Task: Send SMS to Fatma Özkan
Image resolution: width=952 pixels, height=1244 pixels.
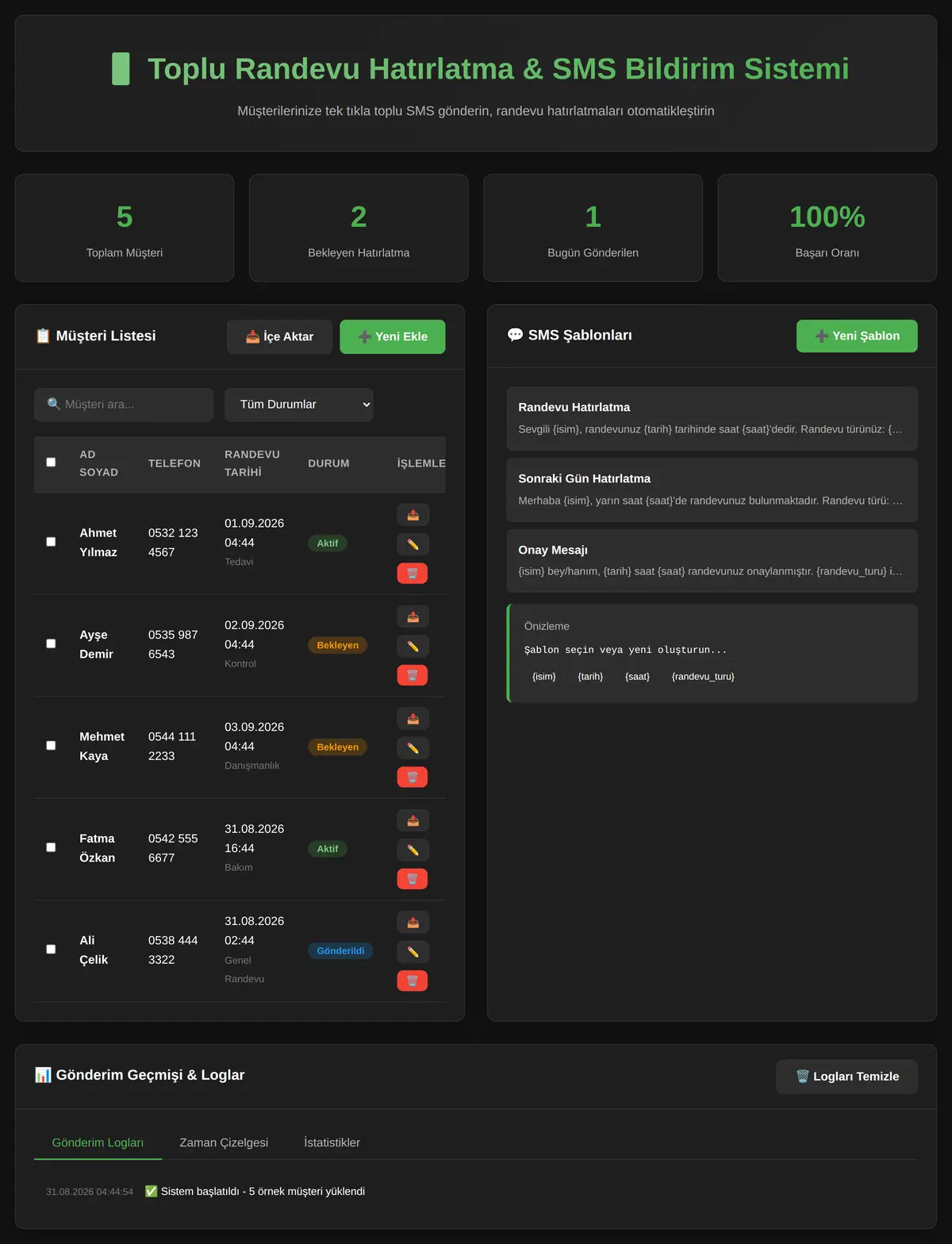Action: 413,820
